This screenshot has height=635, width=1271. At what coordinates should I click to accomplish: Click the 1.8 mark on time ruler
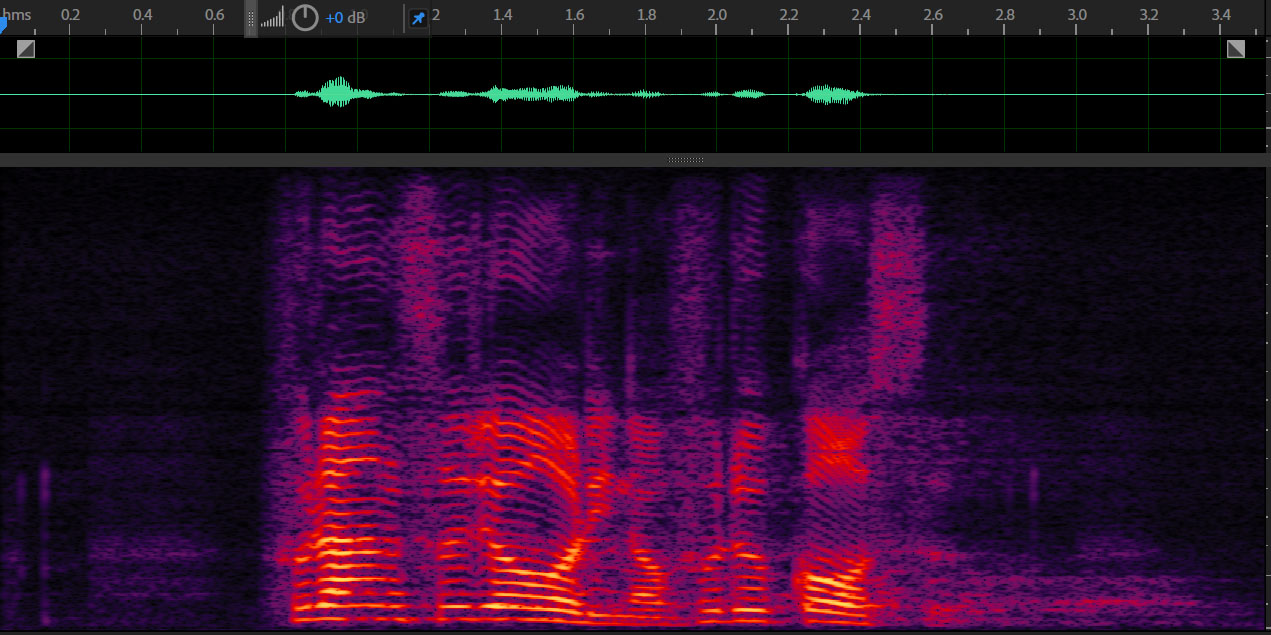point(646,15)
